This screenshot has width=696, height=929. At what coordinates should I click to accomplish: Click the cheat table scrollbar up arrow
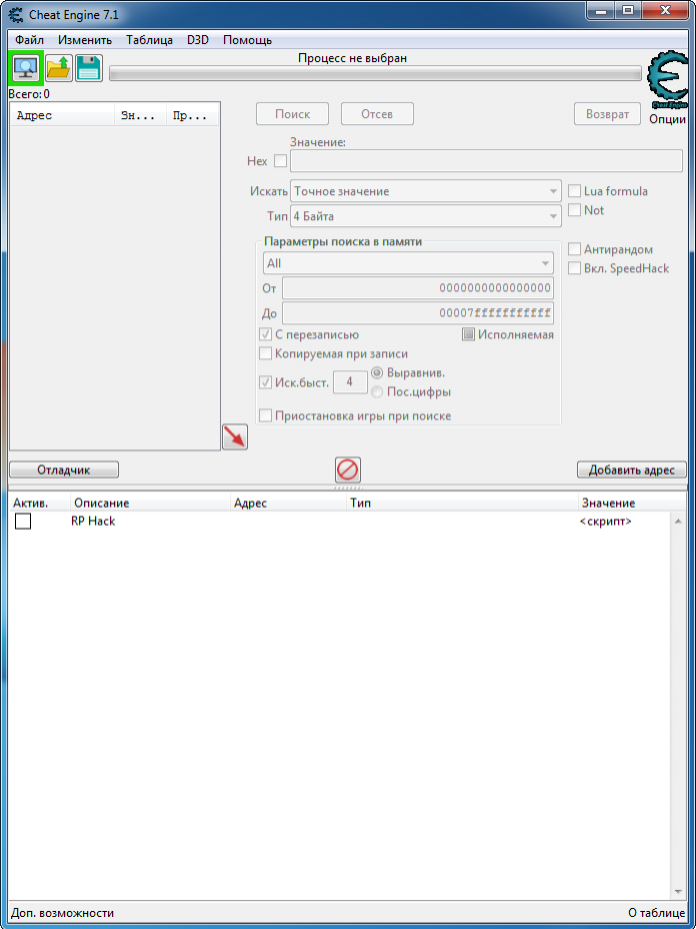[678, 522]
